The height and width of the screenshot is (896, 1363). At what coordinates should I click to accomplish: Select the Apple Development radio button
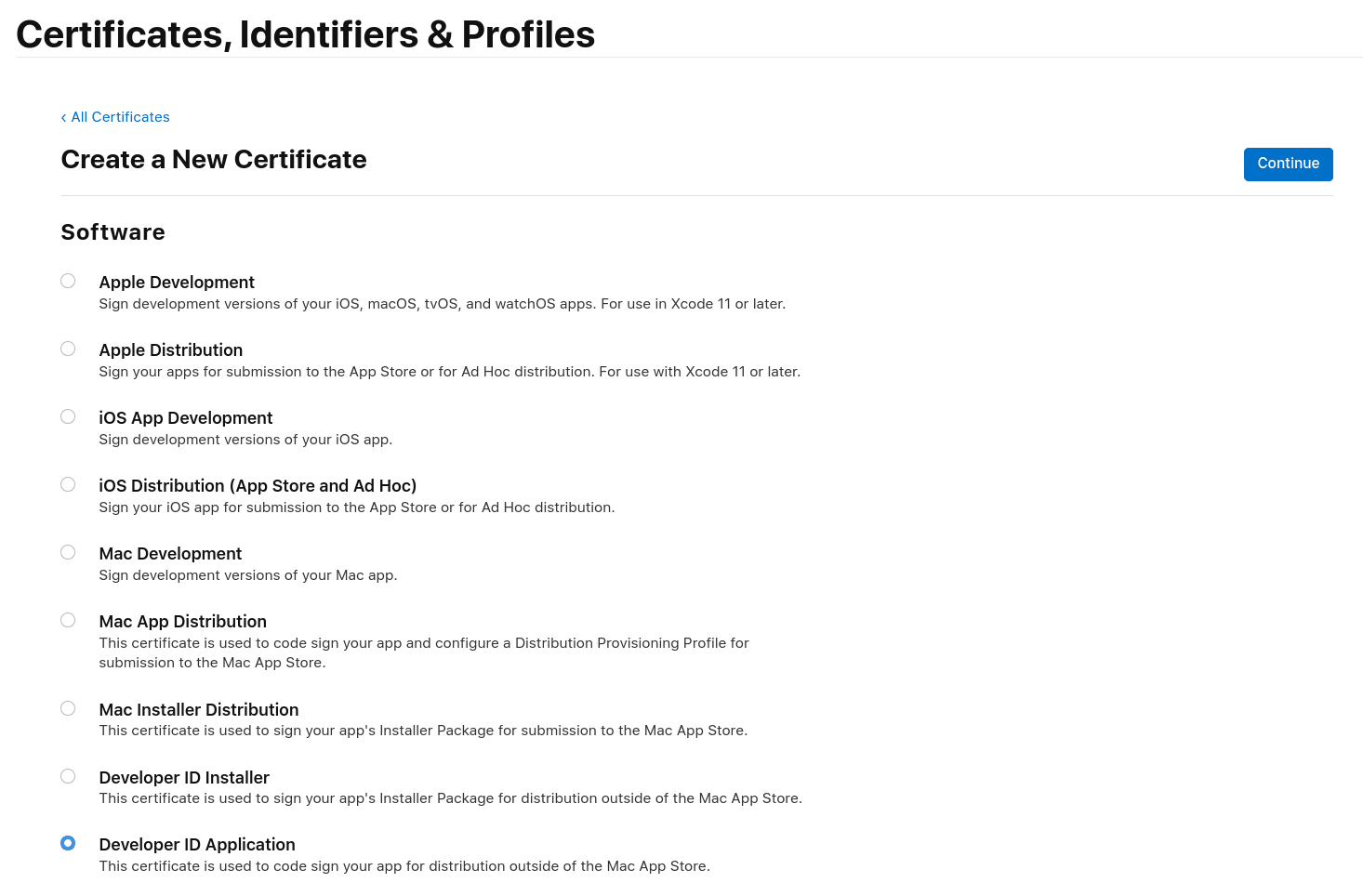tap(68, 281)
